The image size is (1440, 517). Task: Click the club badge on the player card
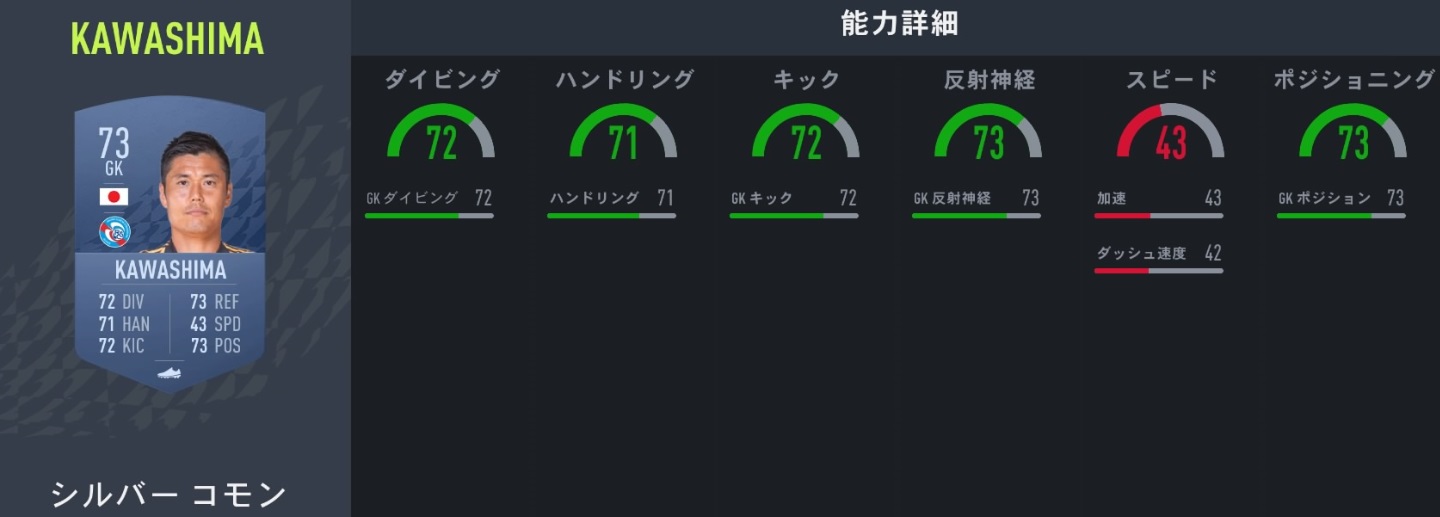coord(114,233)
